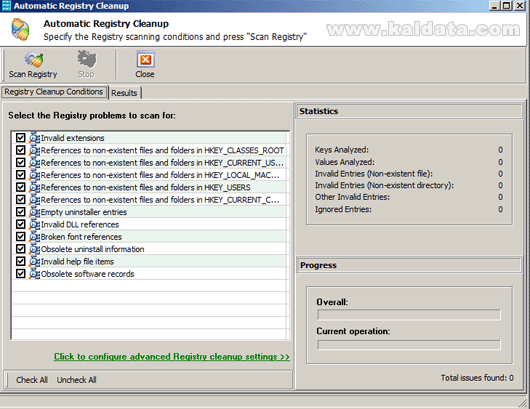Image resolution: width=530 pixels, height=409 pixels.
Task: Toggle the HKEY_USERS references checkbox
Action: [x=21, y=187]
